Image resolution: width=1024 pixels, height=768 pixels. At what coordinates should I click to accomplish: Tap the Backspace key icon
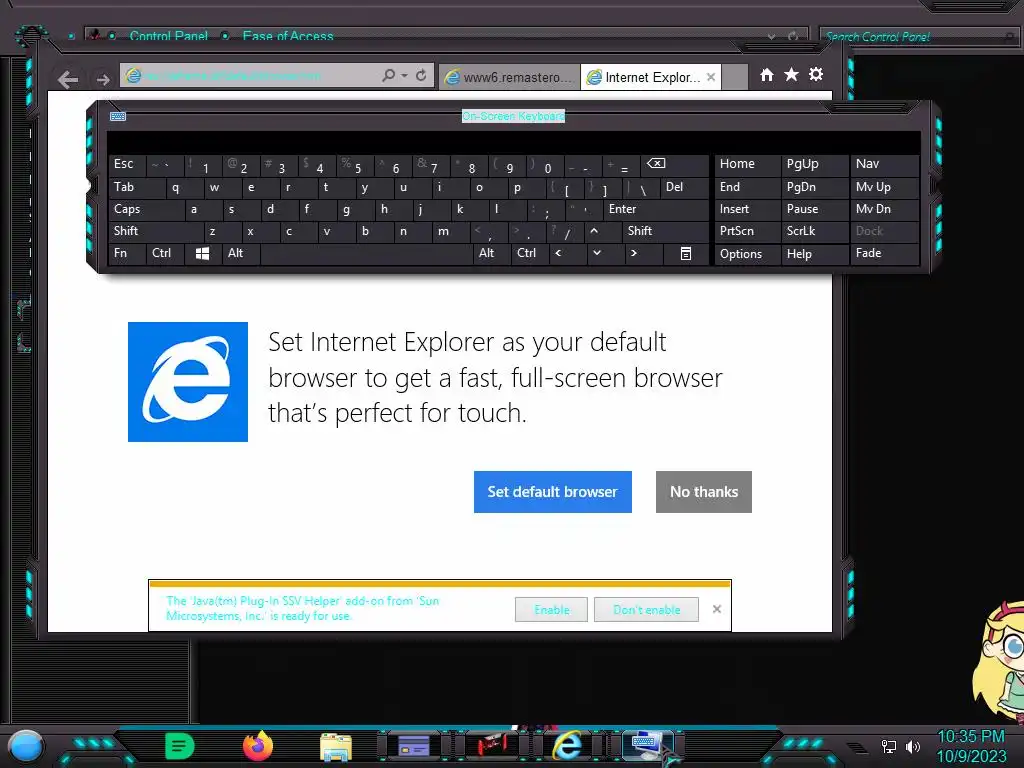tap(675, 165)
